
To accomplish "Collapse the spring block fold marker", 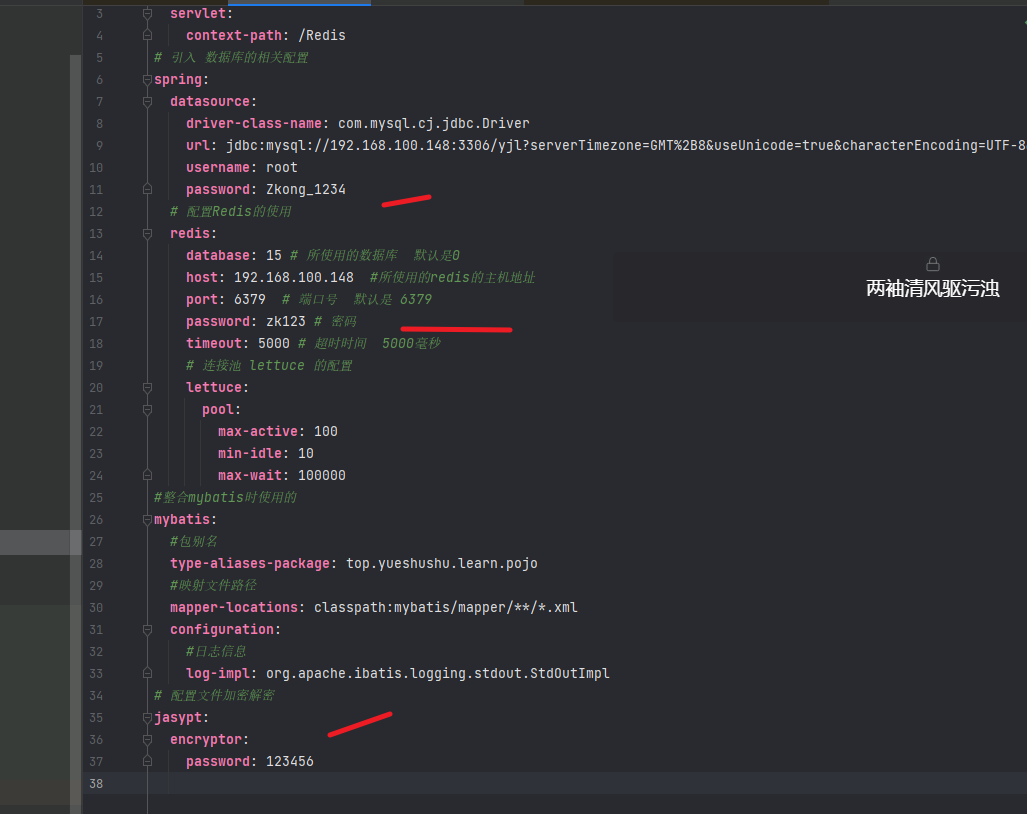I will click(147, 79).
